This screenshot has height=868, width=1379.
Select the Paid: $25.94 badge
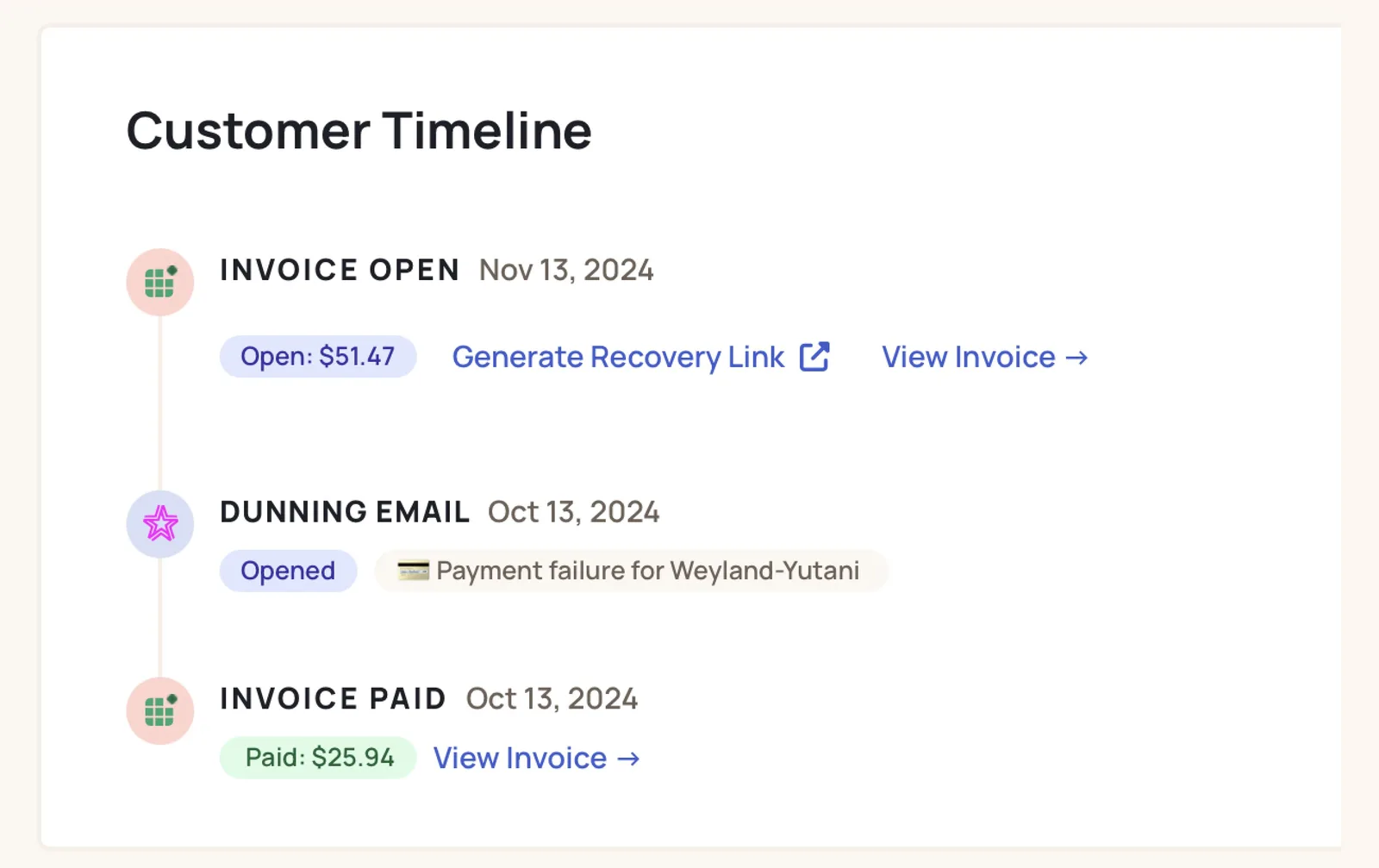click(318, 758)
